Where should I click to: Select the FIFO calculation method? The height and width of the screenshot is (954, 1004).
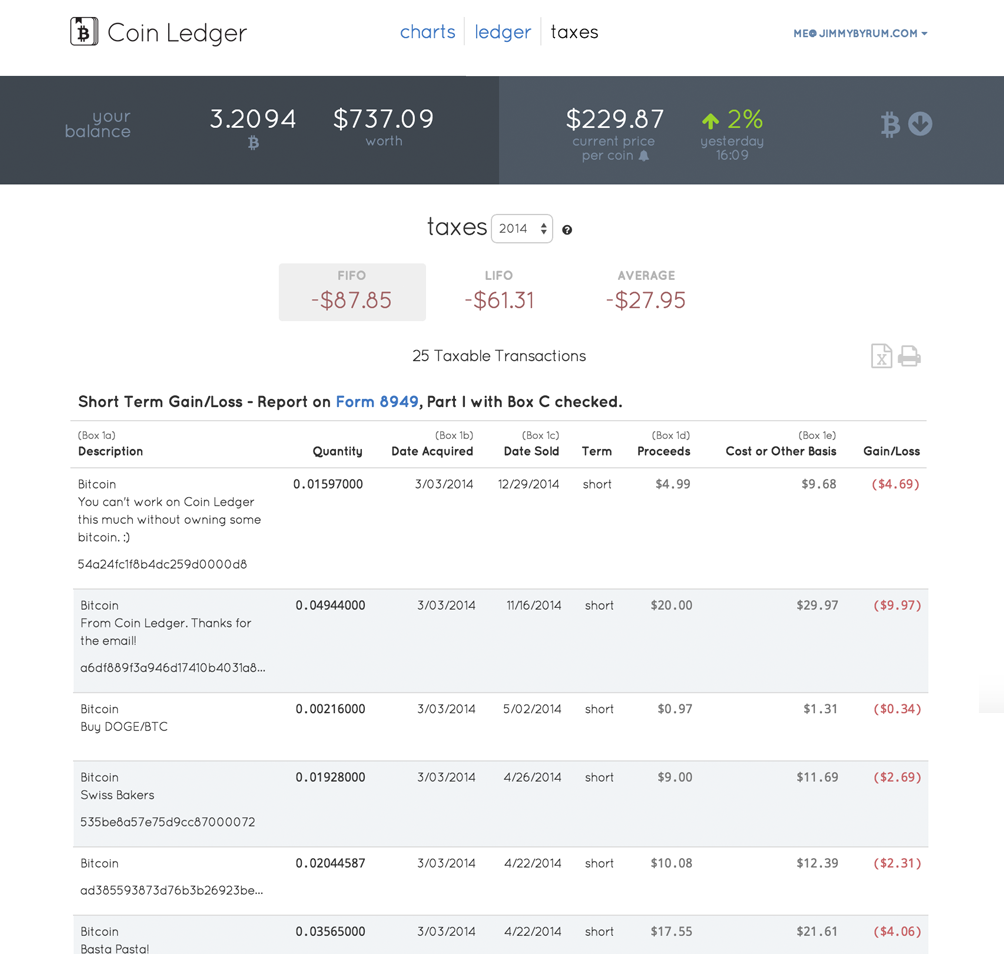click(x=352, y=292)
